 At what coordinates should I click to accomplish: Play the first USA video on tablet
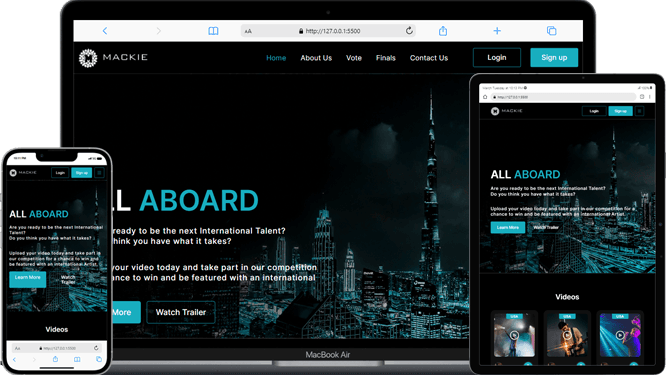(x=514, y=335)
